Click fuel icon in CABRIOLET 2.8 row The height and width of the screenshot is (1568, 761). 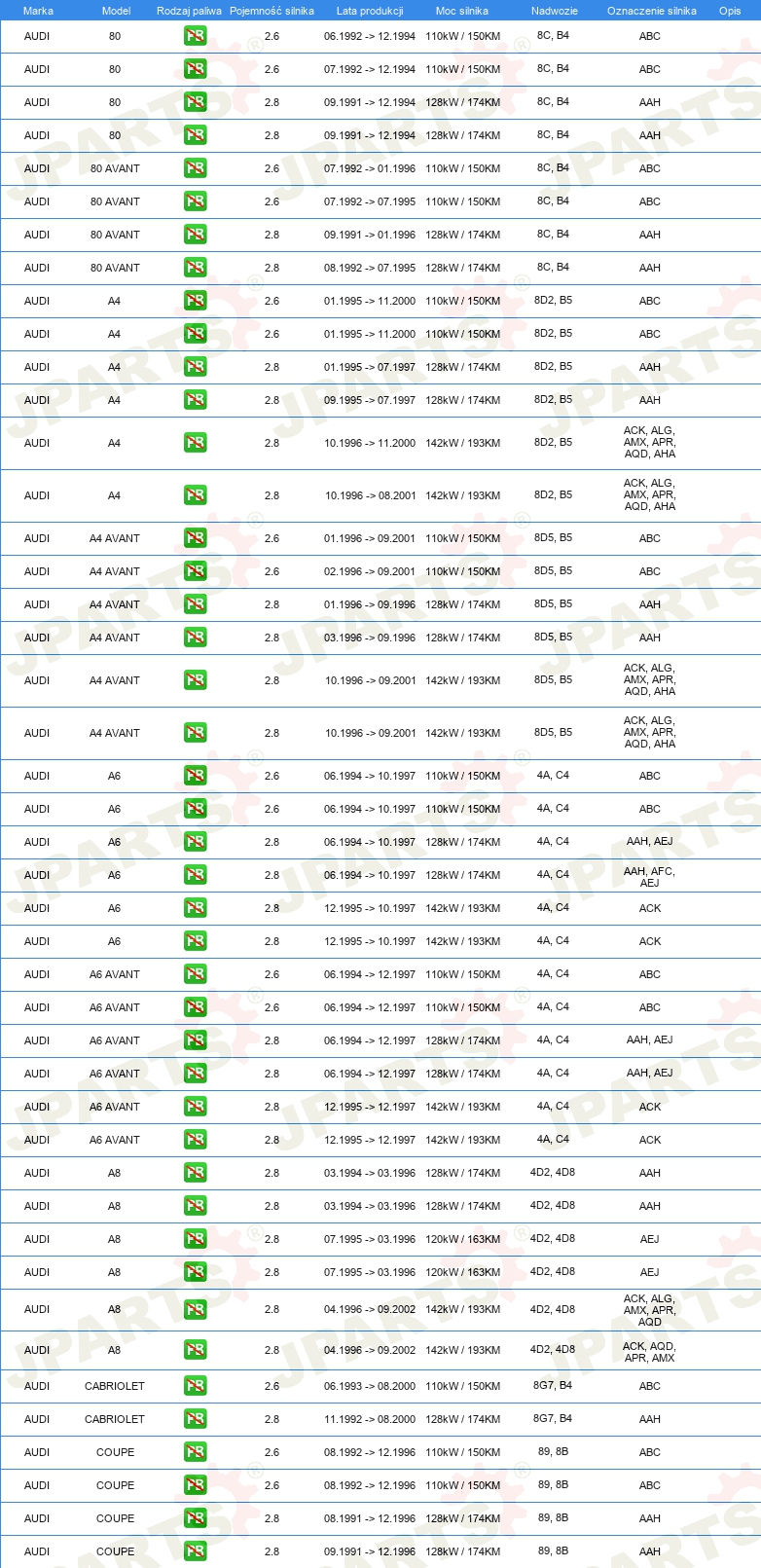pyautogui.click(x=196, y=1419)
